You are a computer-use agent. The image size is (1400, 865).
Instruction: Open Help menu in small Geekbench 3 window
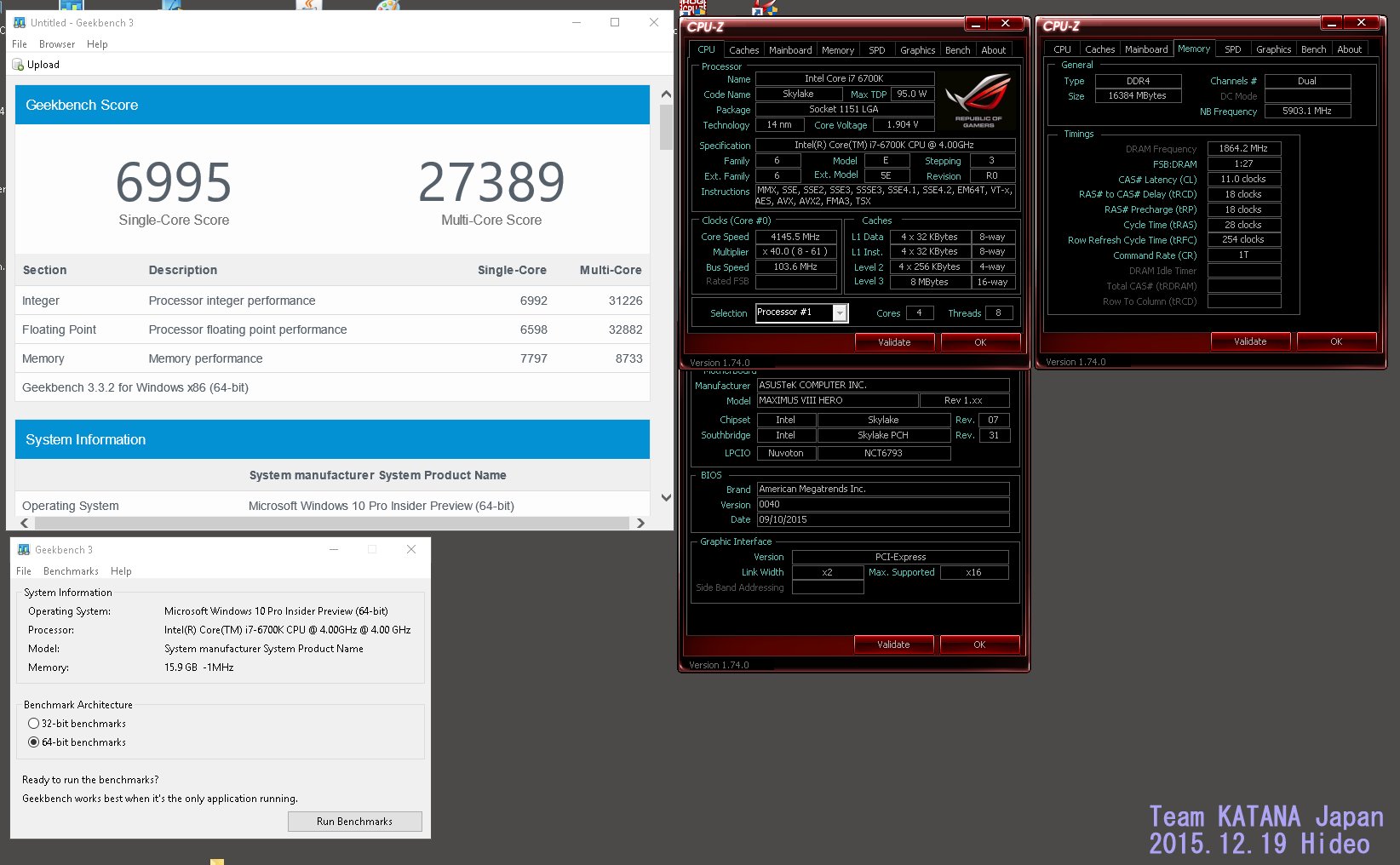[121, 571]
